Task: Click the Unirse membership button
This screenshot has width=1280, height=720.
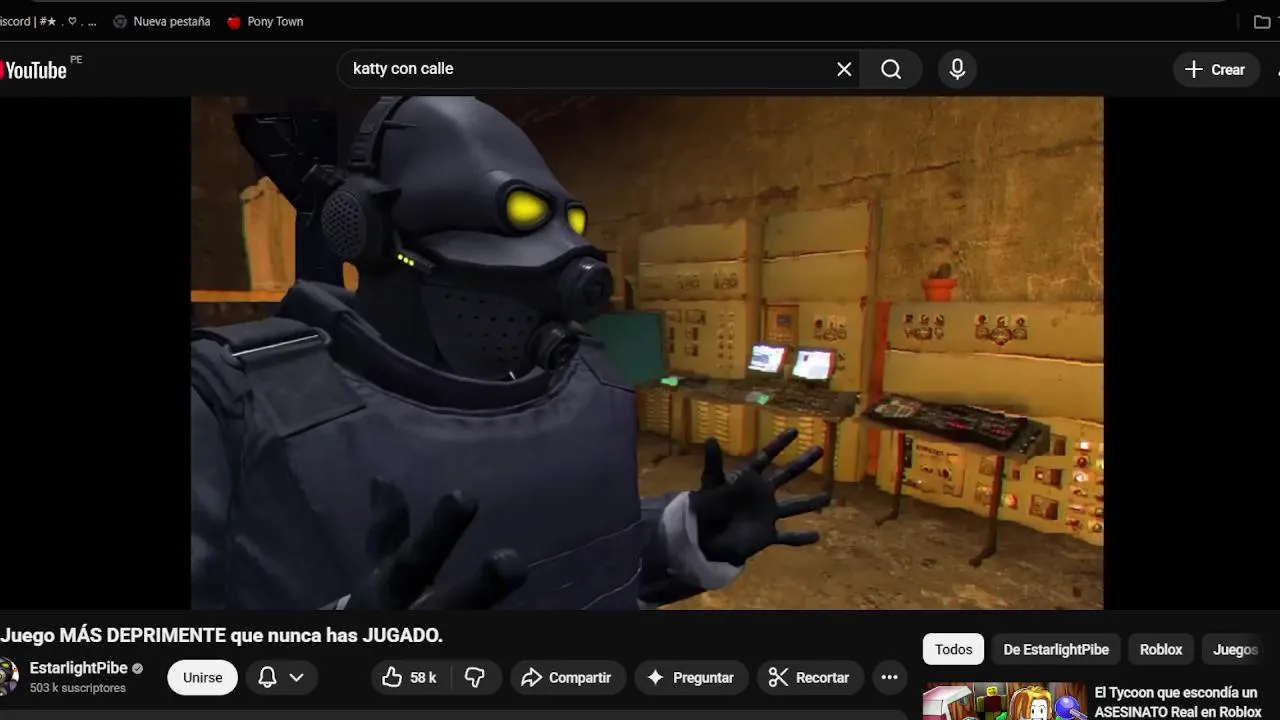Action: [x=202, y=677]
